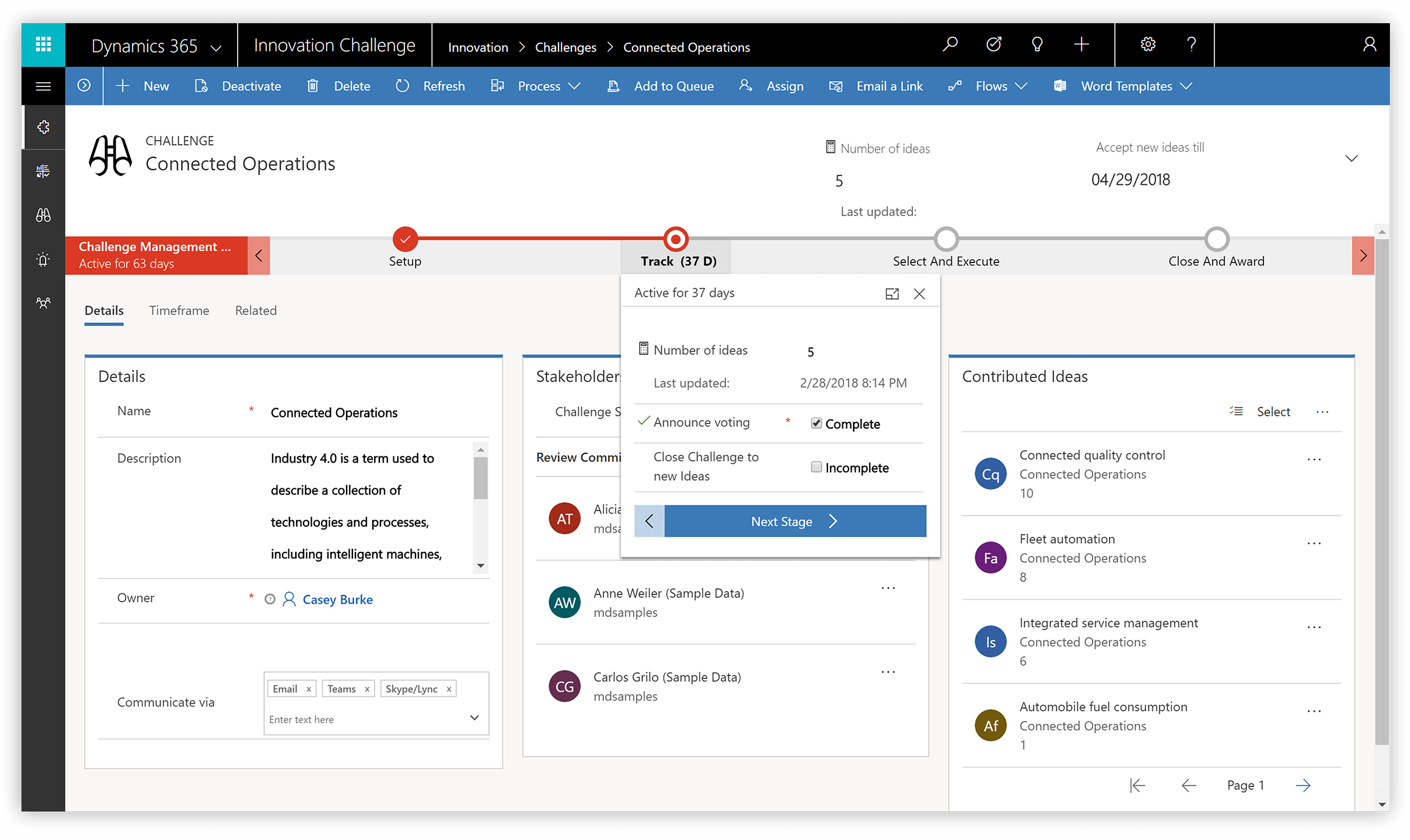The width and height of the screenshot is (1410, 840).
Task: Open the Communicate via dropdown
Action: click(x=476, y=718)
